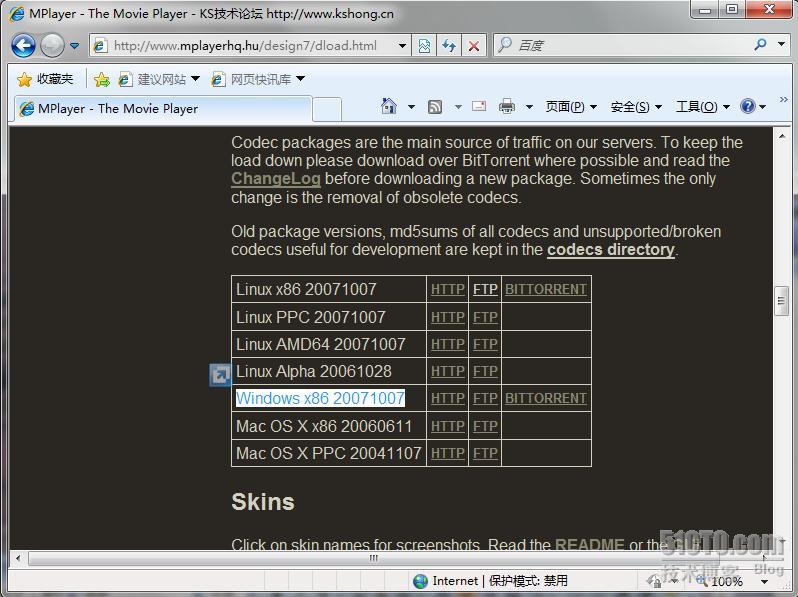Click the Read Mail envelope icon
798x597 pixels.
pyautogui.click(x=479, y=107)
